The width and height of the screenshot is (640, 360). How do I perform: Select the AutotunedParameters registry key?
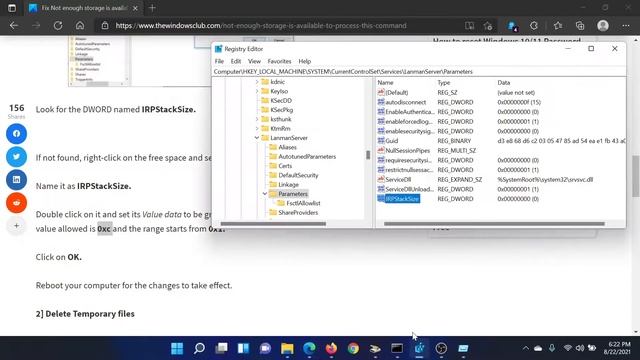point(307,157)
